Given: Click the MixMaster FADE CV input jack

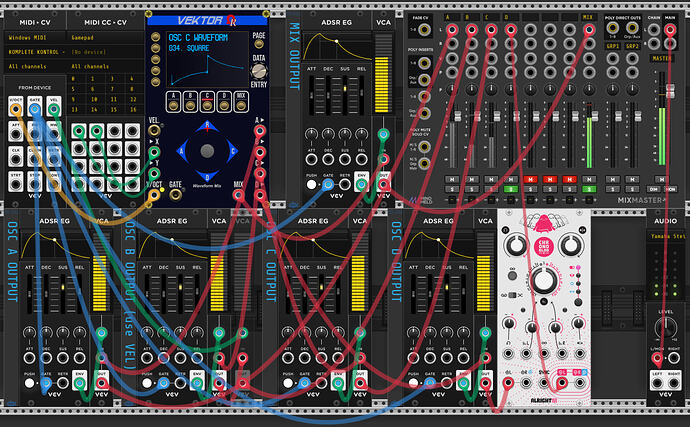Looking at the screenshot, I should point(424,30).
